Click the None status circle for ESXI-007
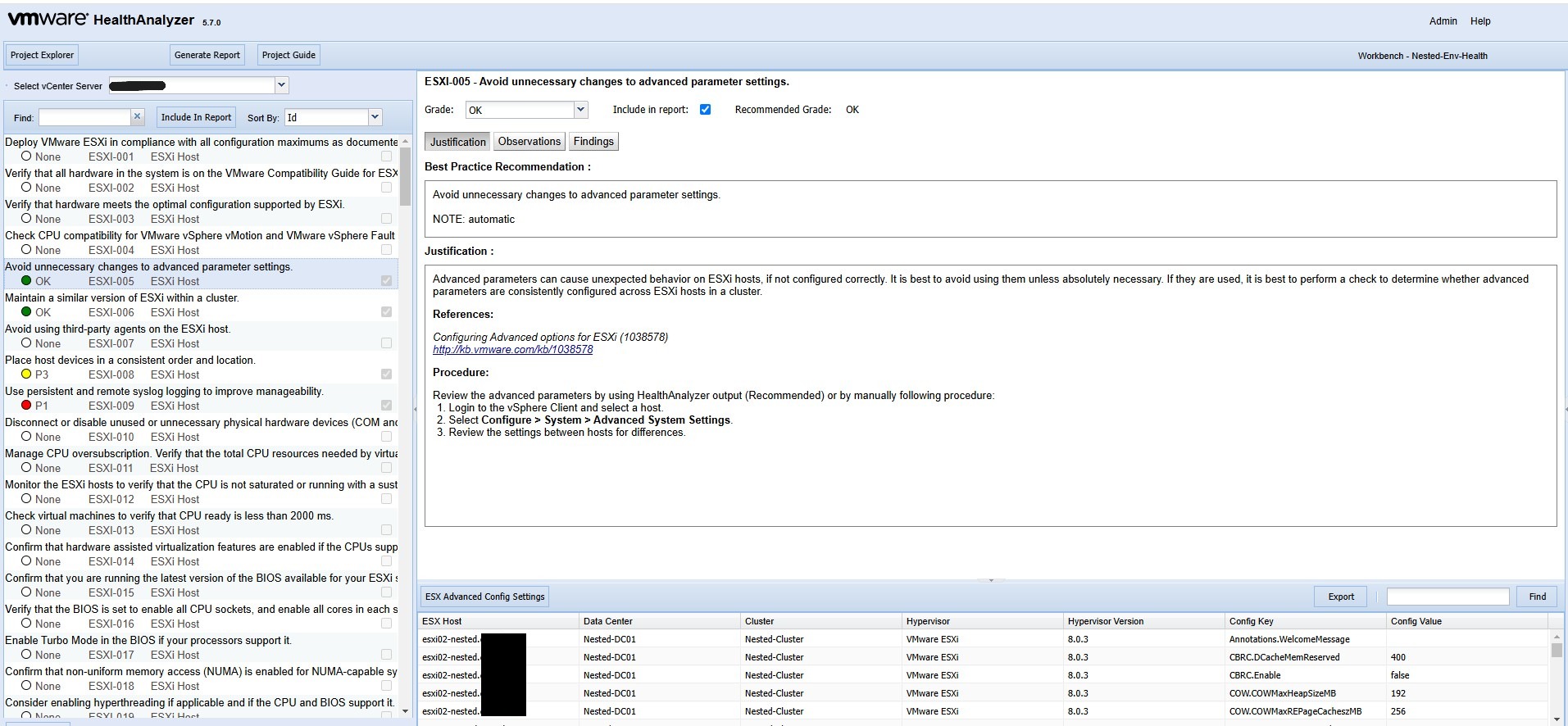Screen dimensions: 1568x726 pyautogui.click(x=26, y=343)
